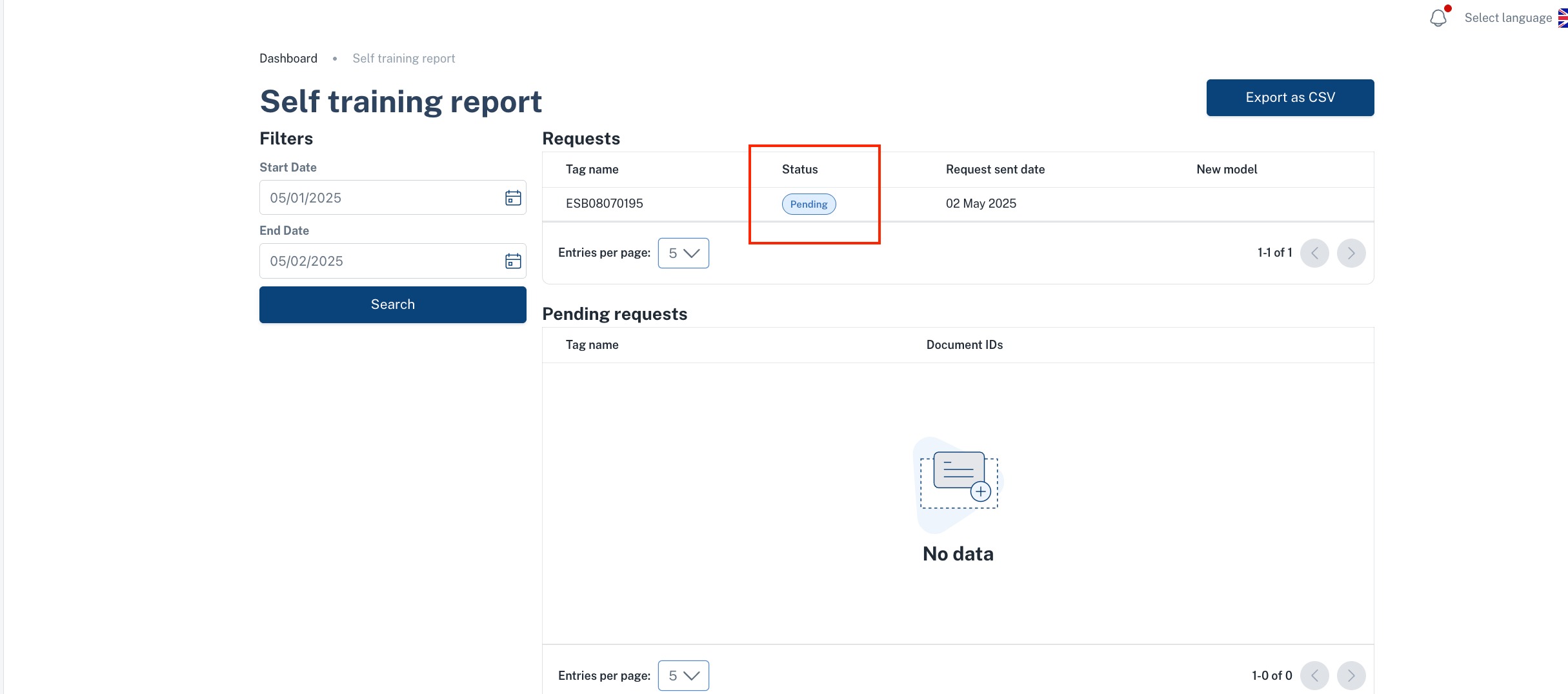
Task: Go to next page in Requests table
Action: 1351,253
